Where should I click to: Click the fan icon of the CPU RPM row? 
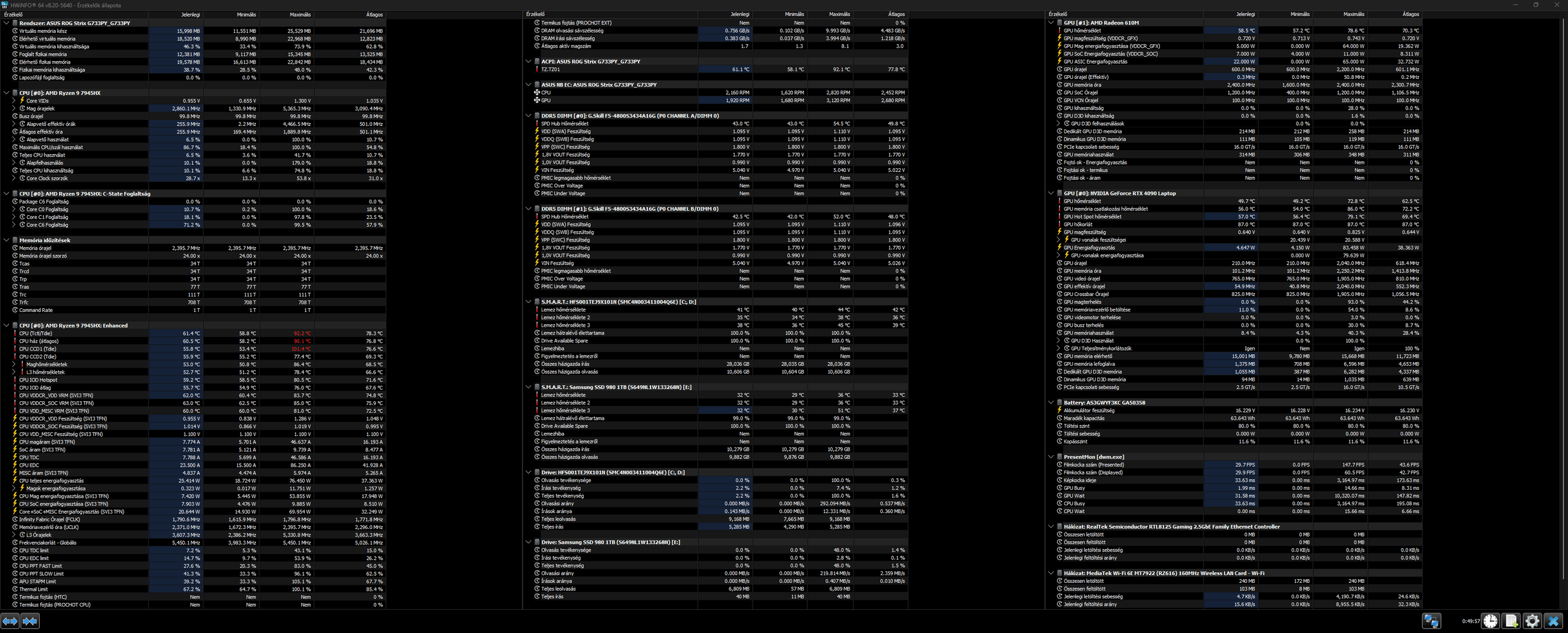click(x=537, y=92)
